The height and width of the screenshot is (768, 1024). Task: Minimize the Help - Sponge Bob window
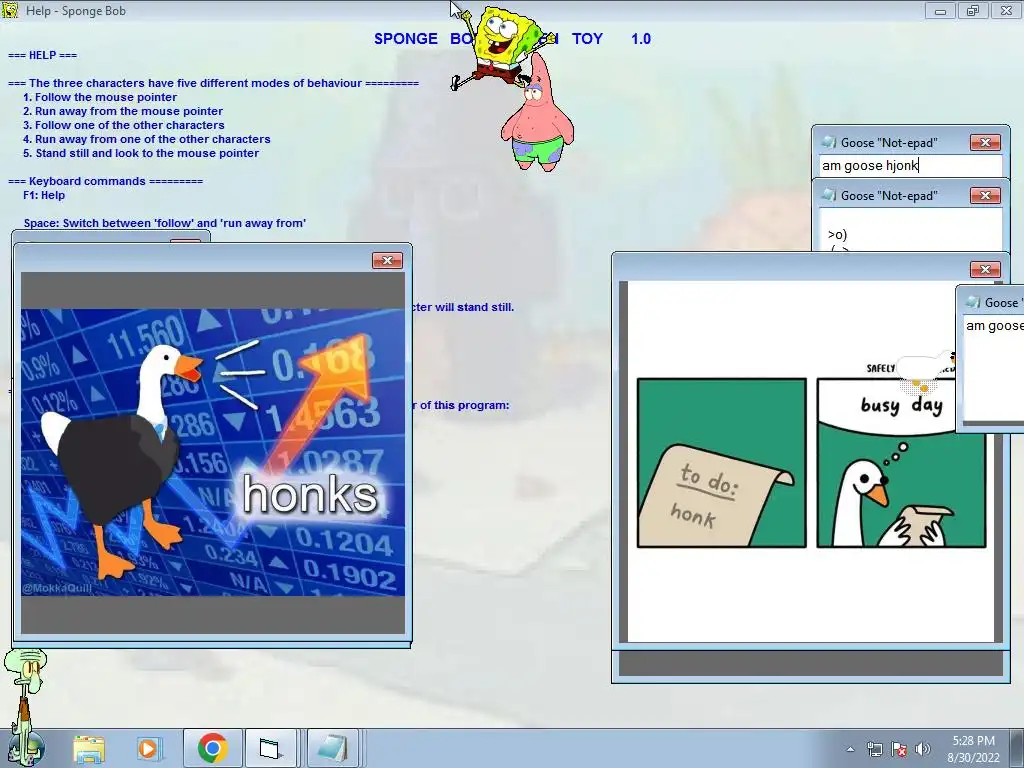[940, 10]
